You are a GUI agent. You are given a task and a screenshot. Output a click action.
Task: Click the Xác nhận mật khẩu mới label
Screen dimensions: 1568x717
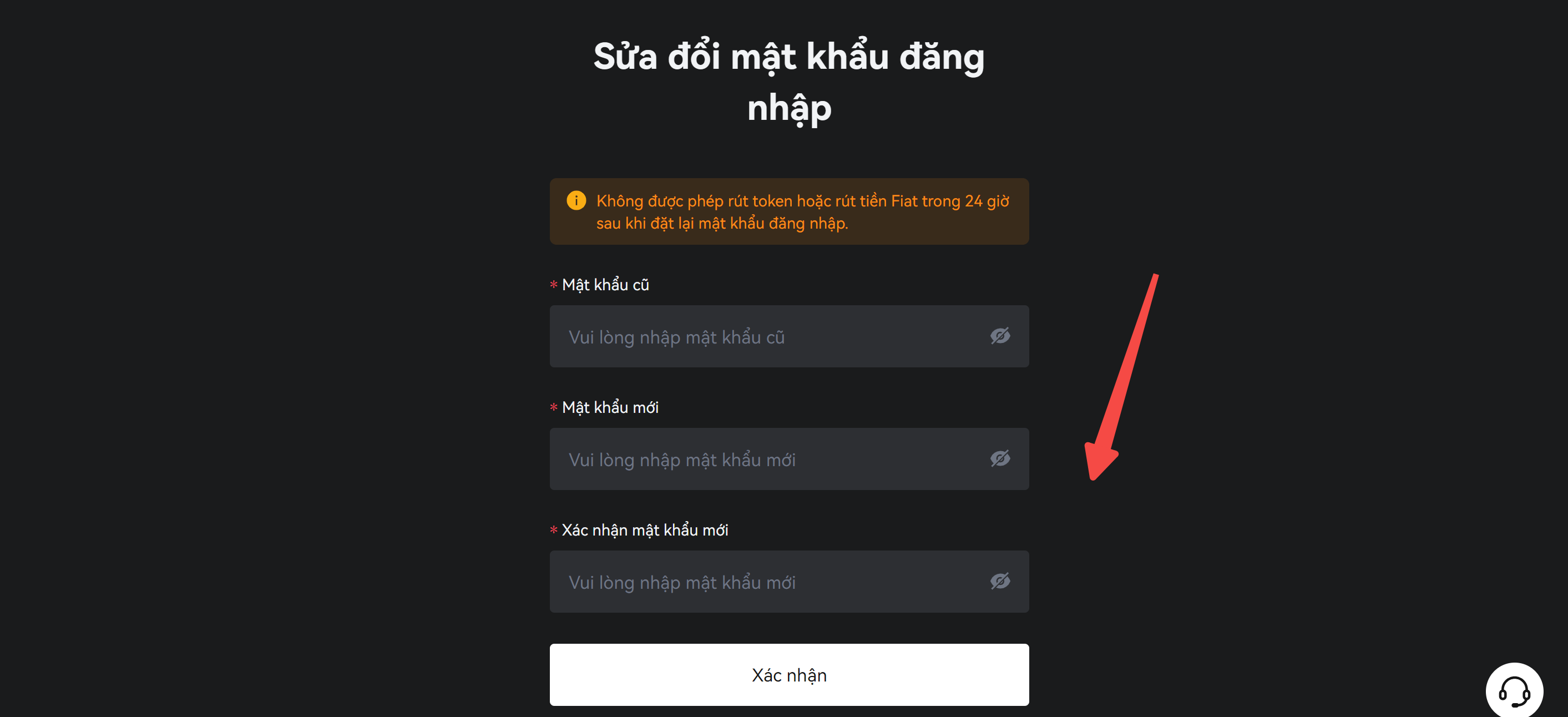click(645, 530)
